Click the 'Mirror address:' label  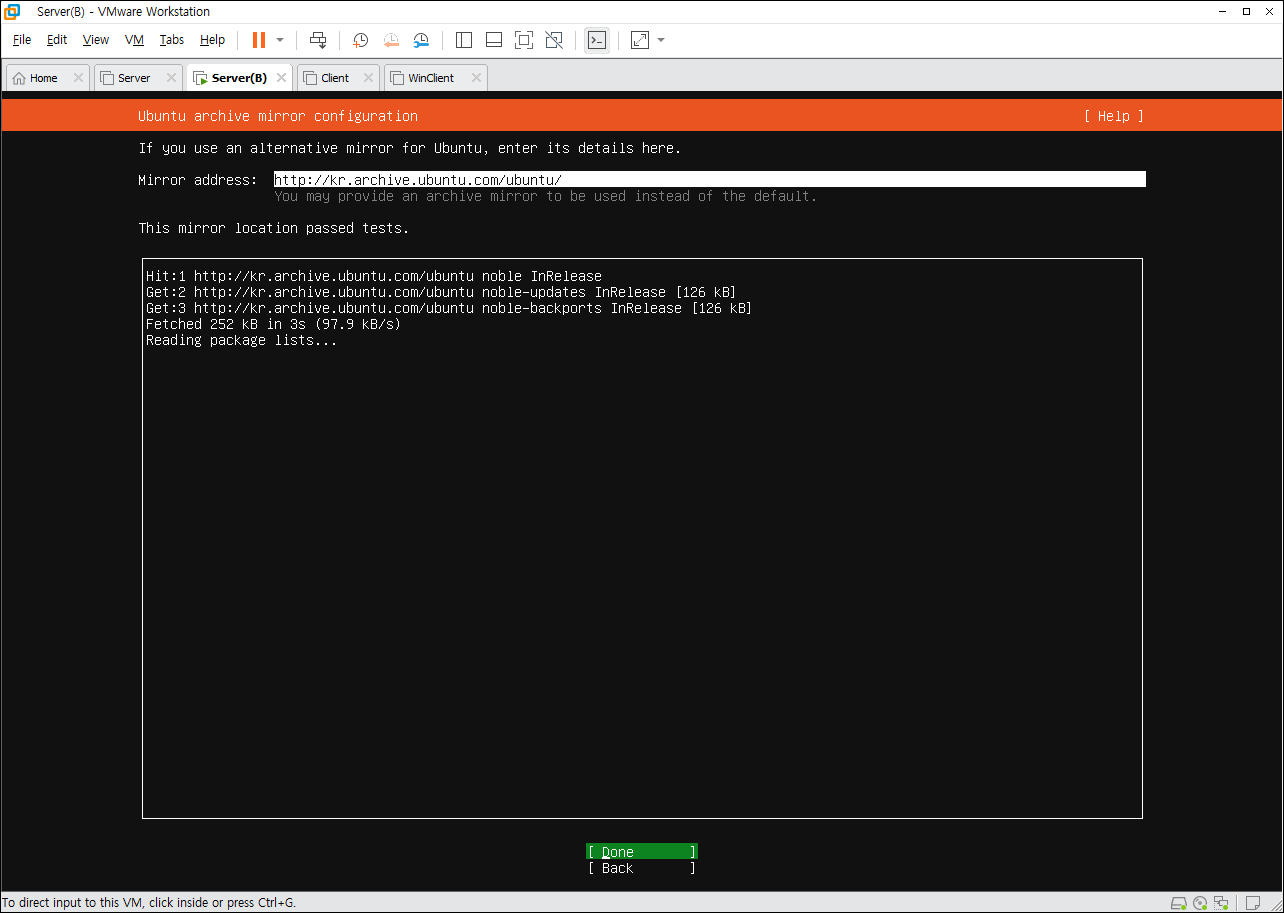click(x=198, y=180)
